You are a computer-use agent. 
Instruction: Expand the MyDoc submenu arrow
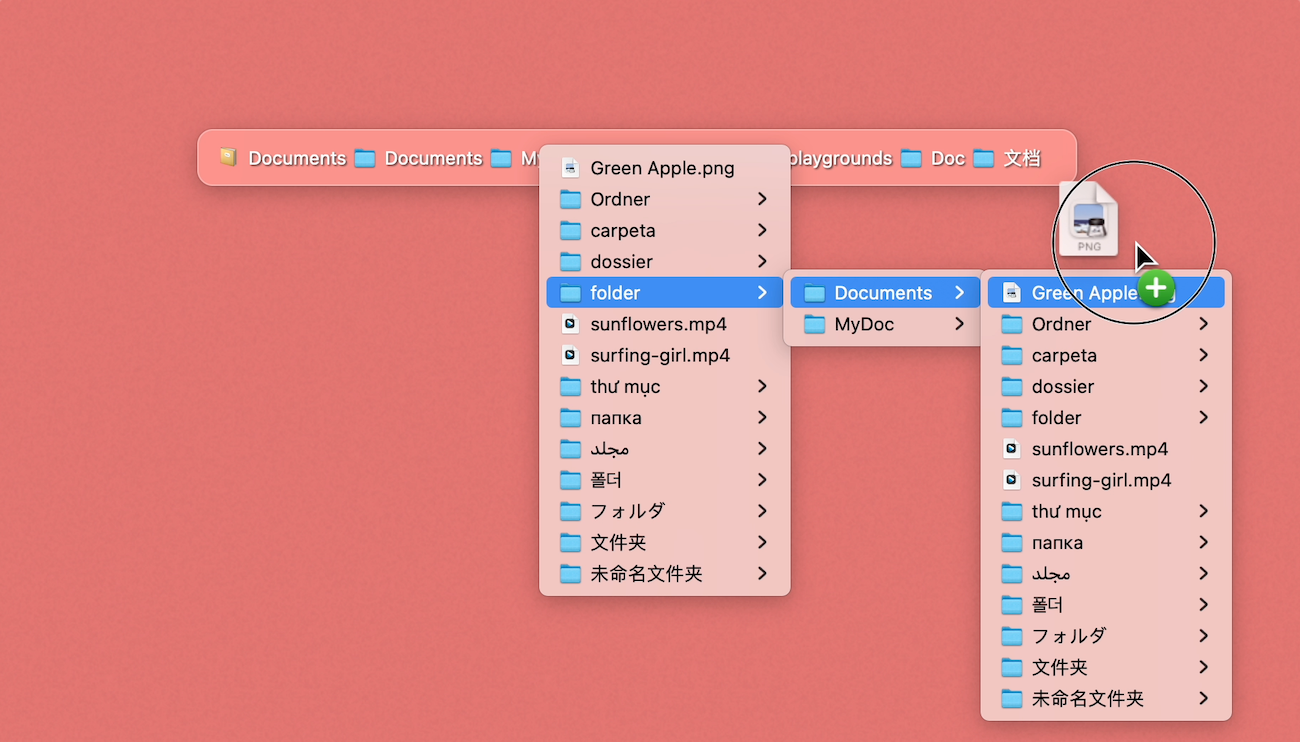click(959, 324)
